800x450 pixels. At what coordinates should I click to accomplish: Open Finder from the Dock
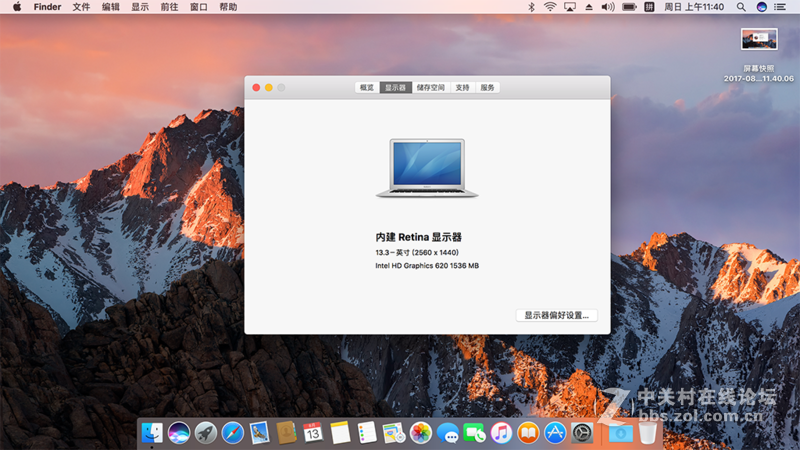pos(152,433)
